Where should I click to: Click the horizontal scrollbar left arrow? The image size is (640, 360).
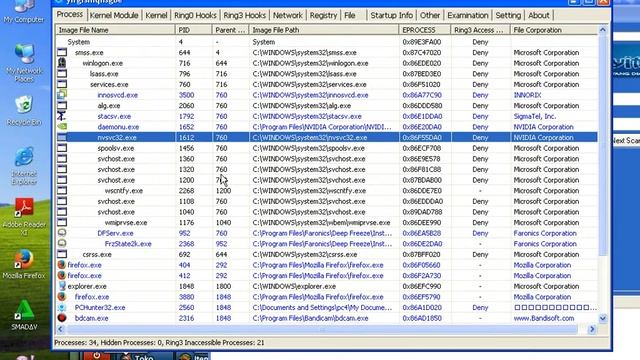61,329
